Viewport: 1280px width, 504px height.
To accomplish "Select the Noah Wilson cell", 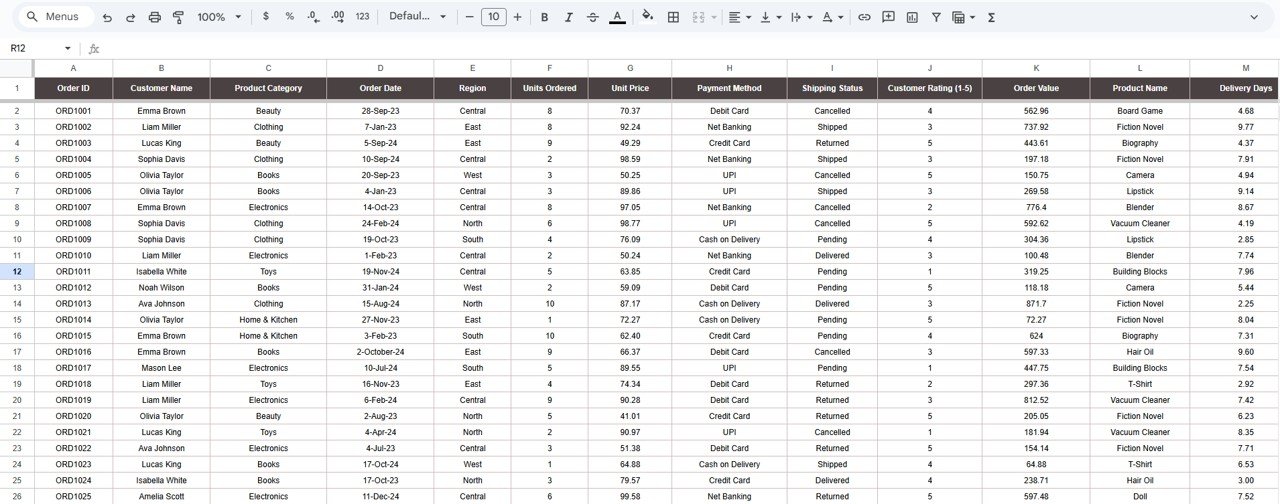I will 161,287.
